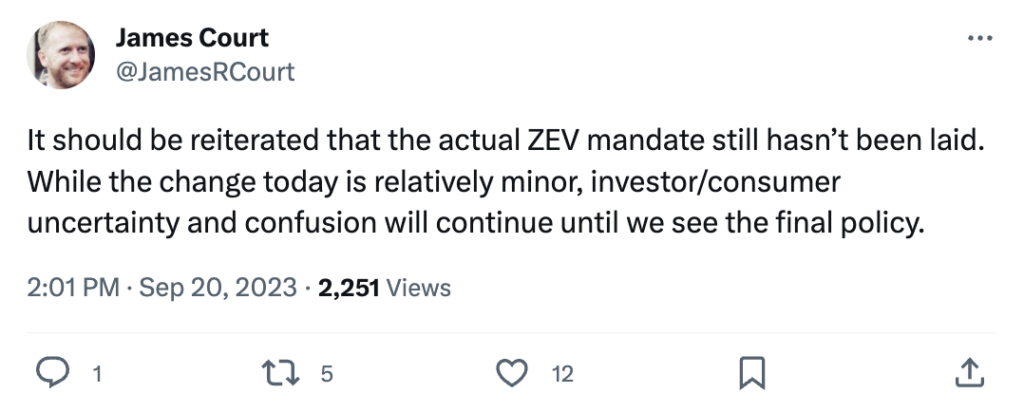Bookmark this tweet
Screen dimensions: 1024x412
point(750,374)
